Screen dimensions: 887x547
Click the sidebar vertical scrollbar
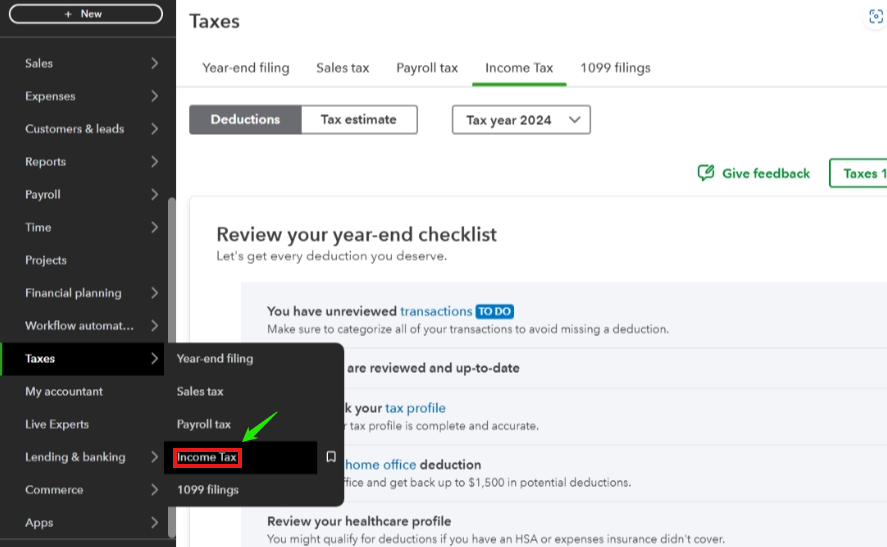[x=171, y=368]
